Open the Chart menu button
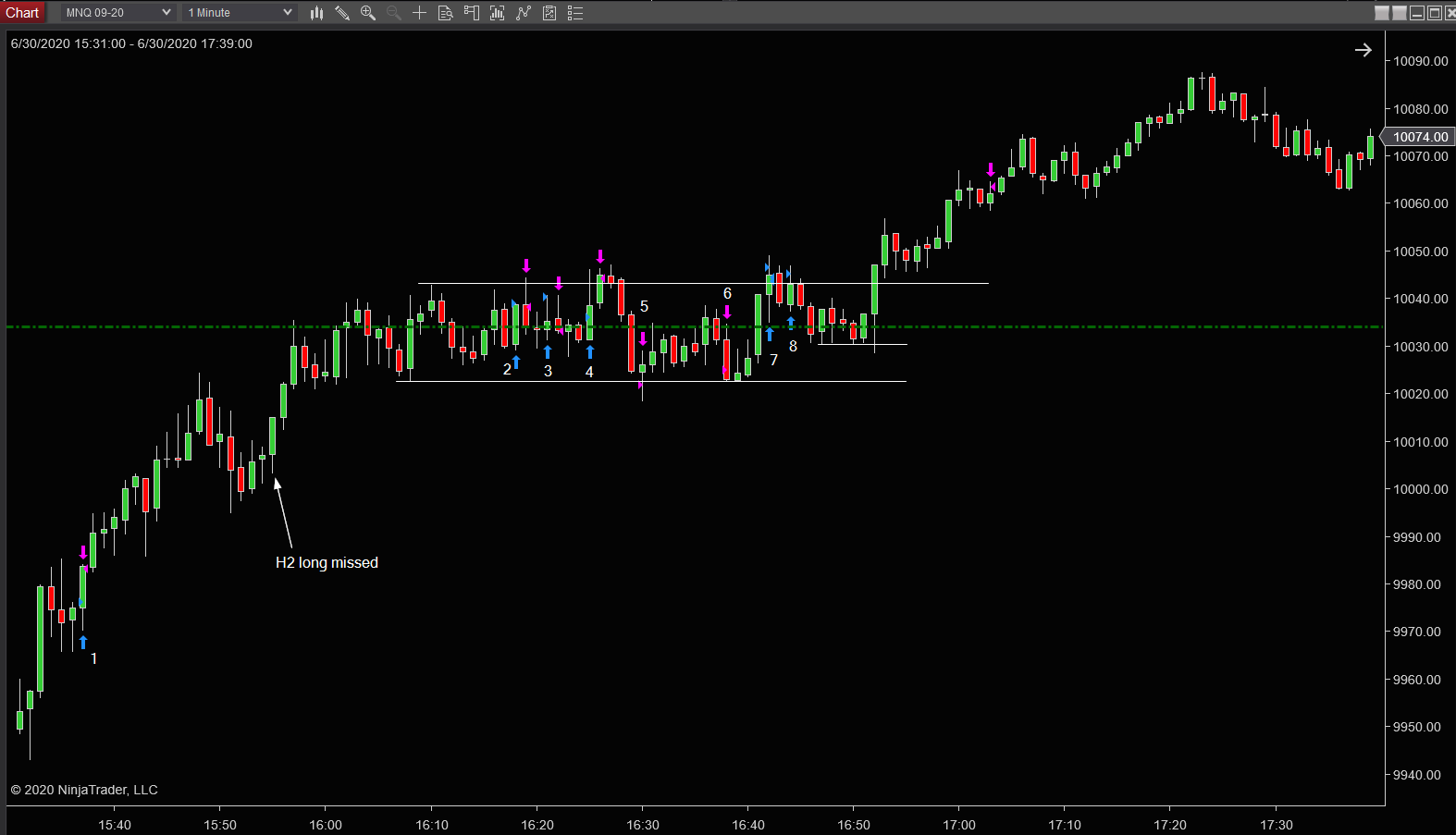Screen dimensions: 1456x835 (22, 12)
